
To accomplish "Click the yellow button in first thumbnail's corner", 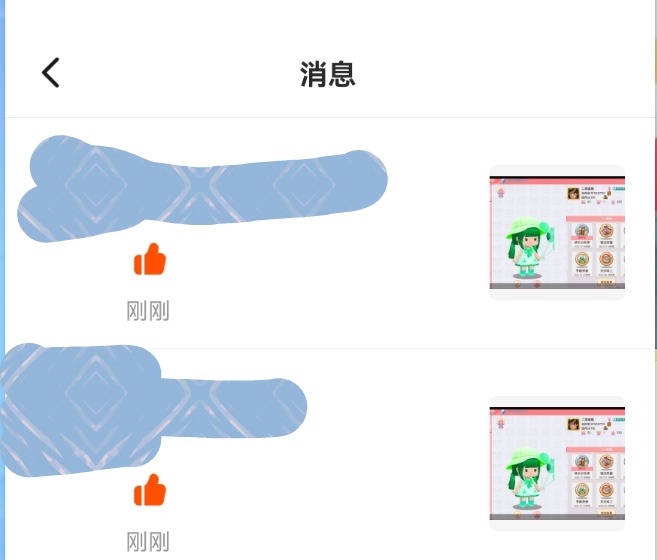I will click(x=606, y=283).
